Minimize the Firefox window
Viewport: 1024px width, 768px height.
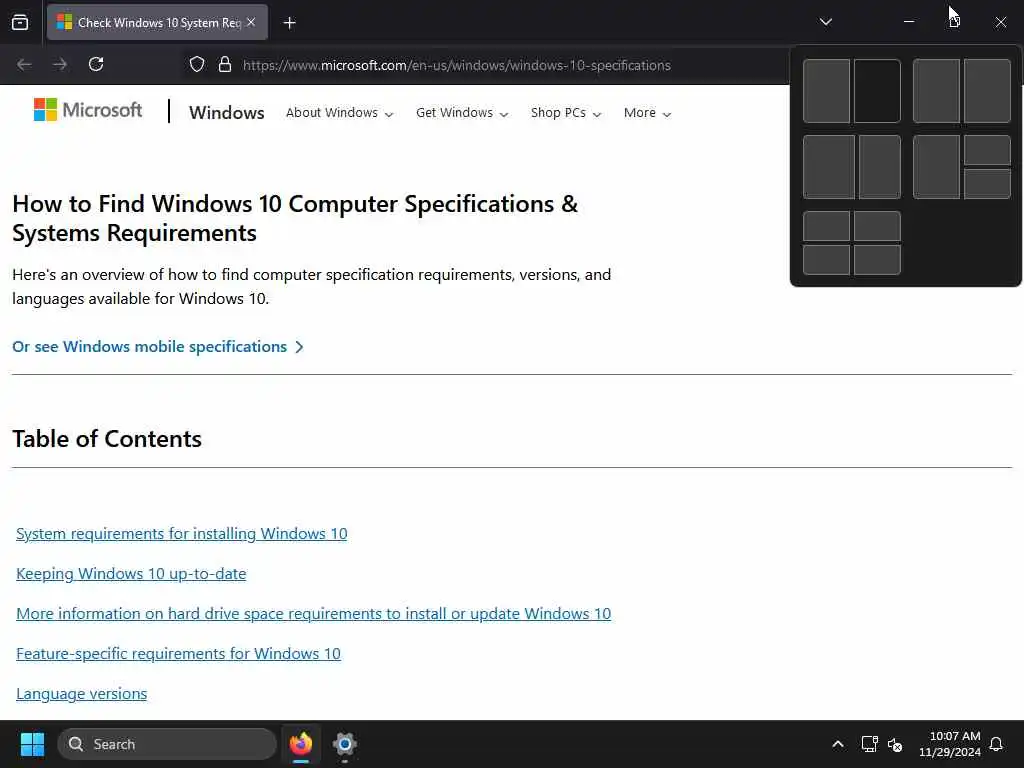pos(908,22)
